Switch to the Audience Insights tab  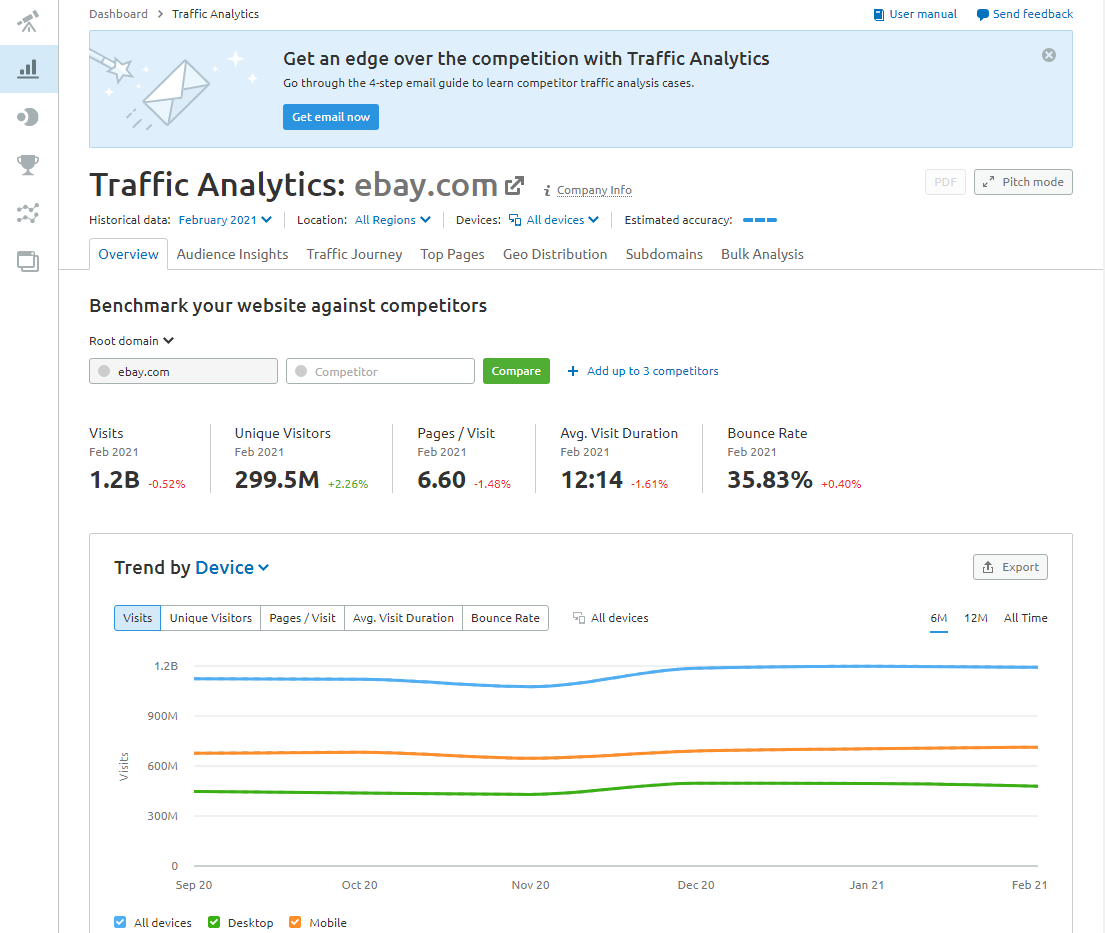point(233,254)
